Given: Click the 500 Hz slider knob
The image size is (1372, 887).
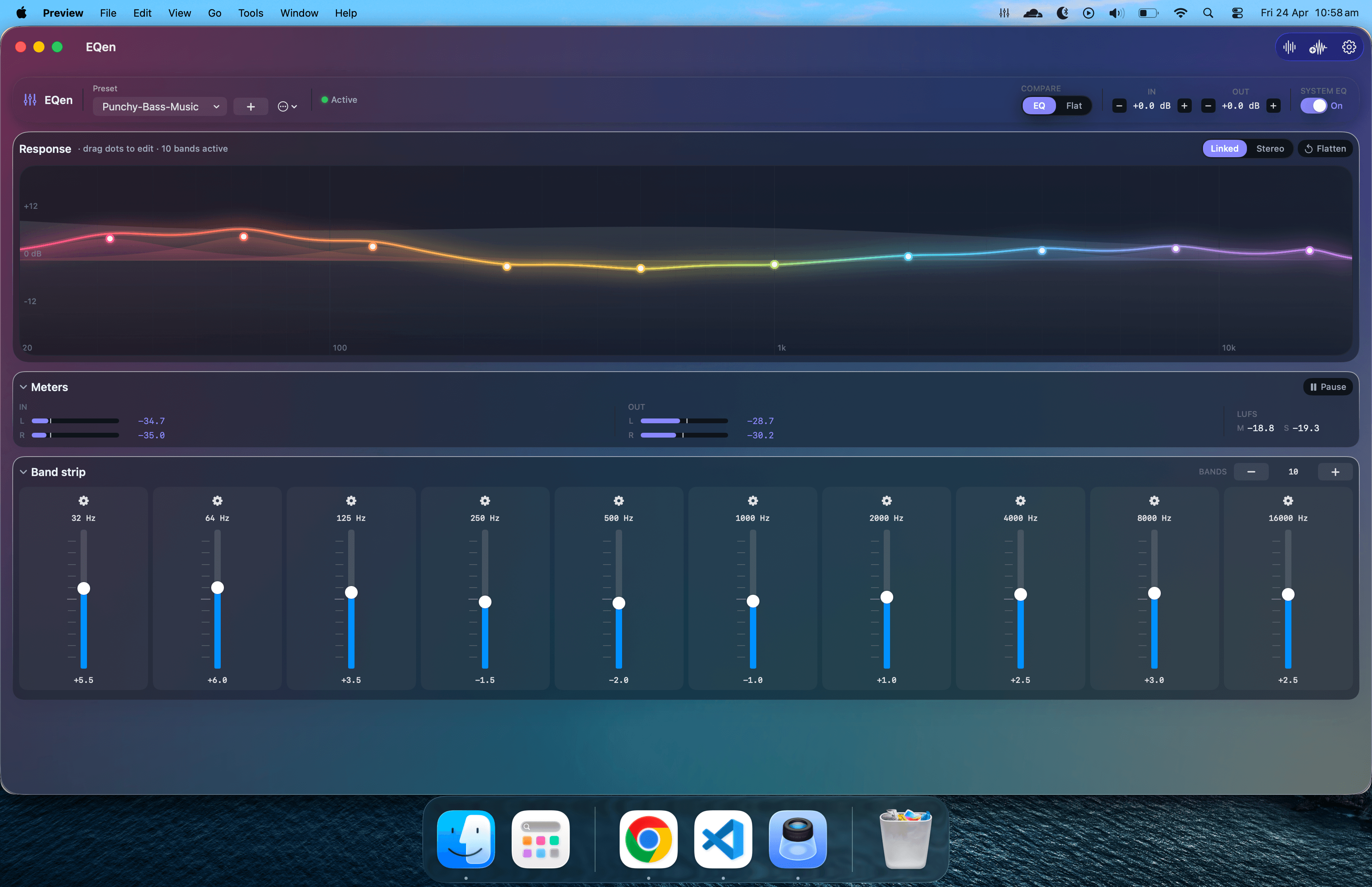Looking at the screenshot, I should point(619,603).
